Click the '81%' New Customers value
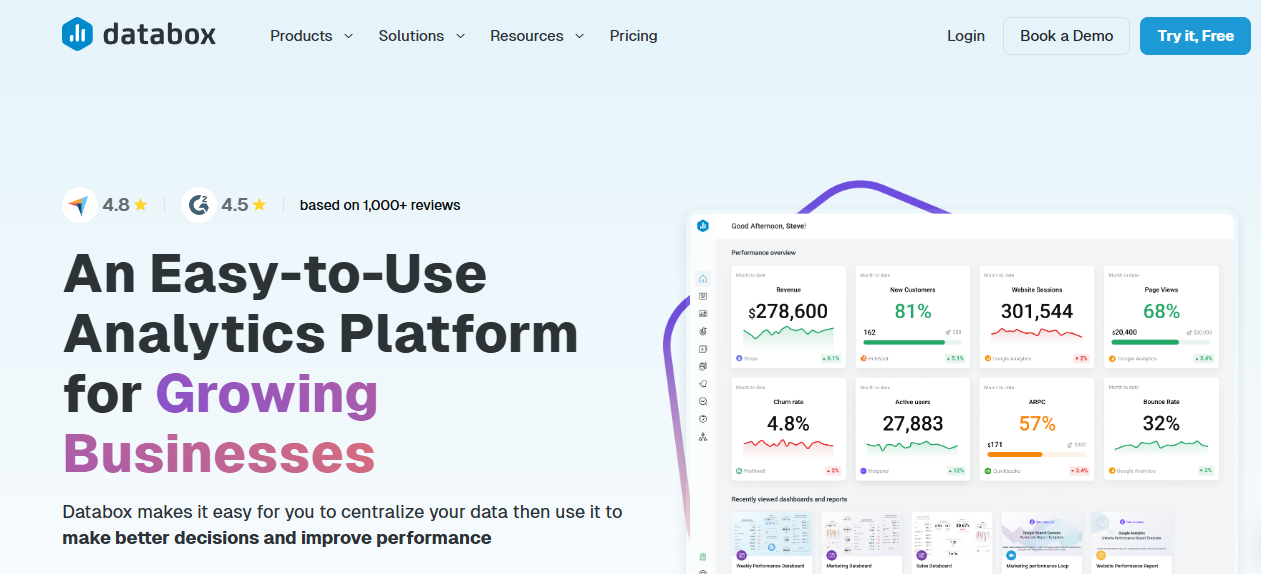This screenshot has height=574, width=1261. pyautogui.click(x=913, y=311)
